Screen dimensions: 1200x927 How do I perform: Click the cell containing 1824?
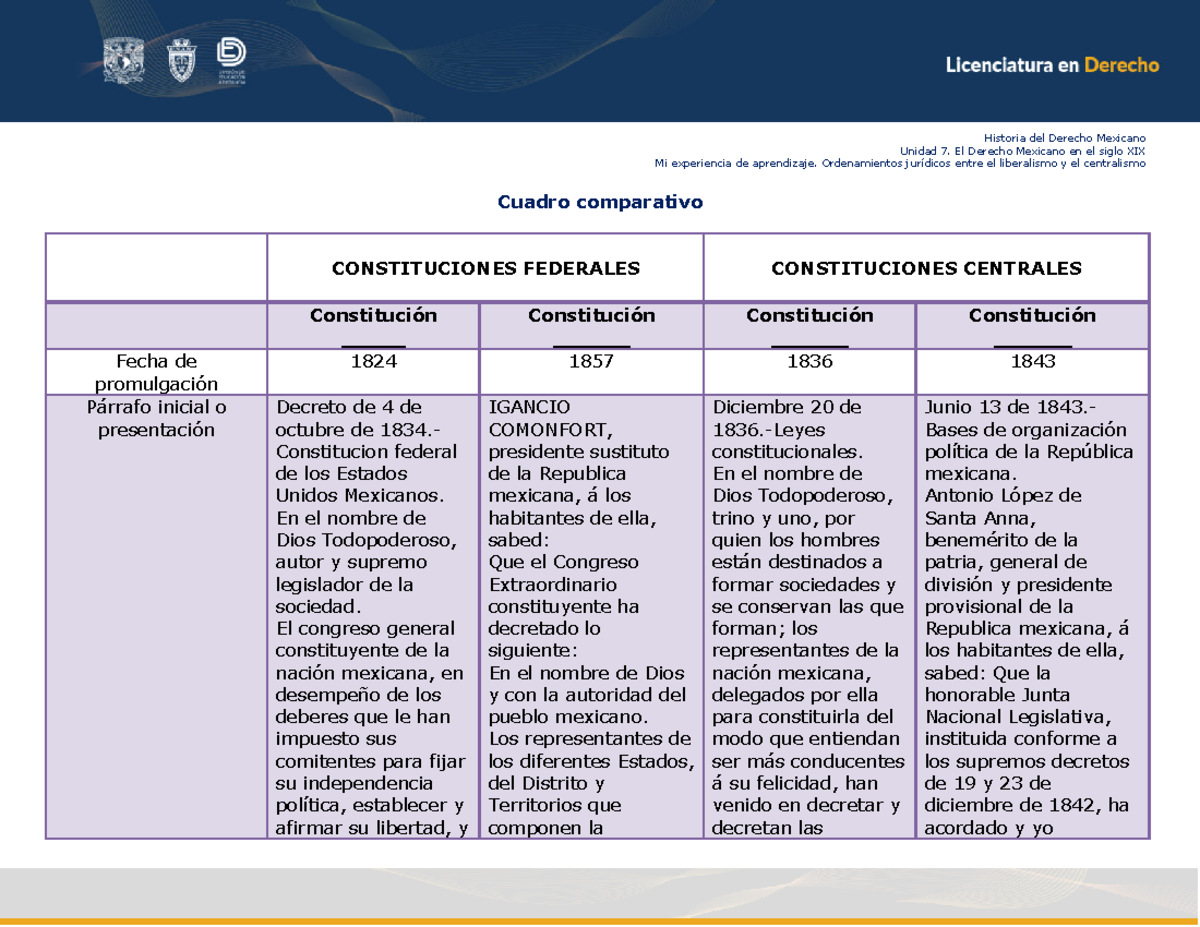(x=374, y=363)
